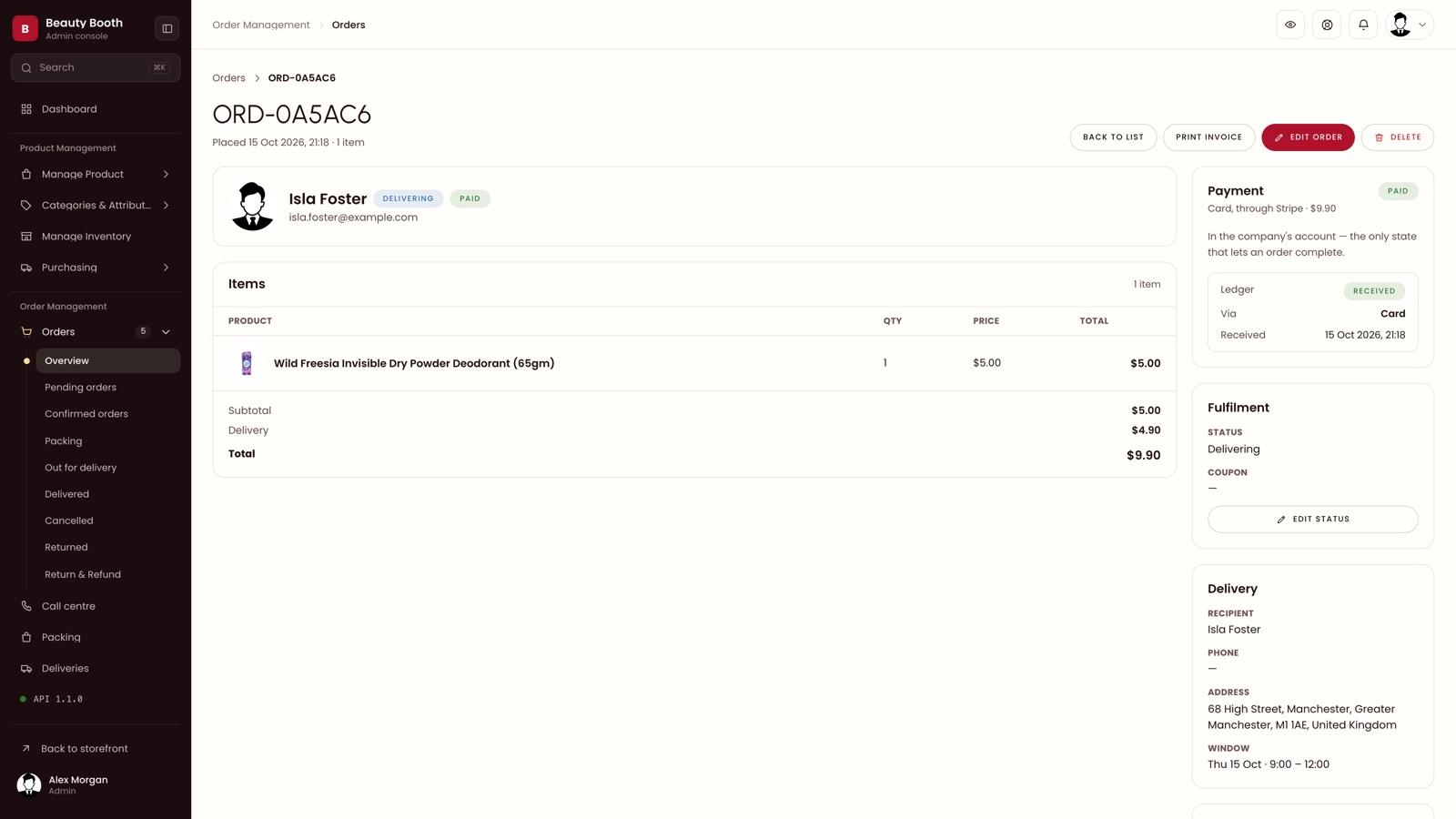Viewport: 1456px width, 819px height.
Task: Select Pending orders in sidebar
Action: coord(107,388)
